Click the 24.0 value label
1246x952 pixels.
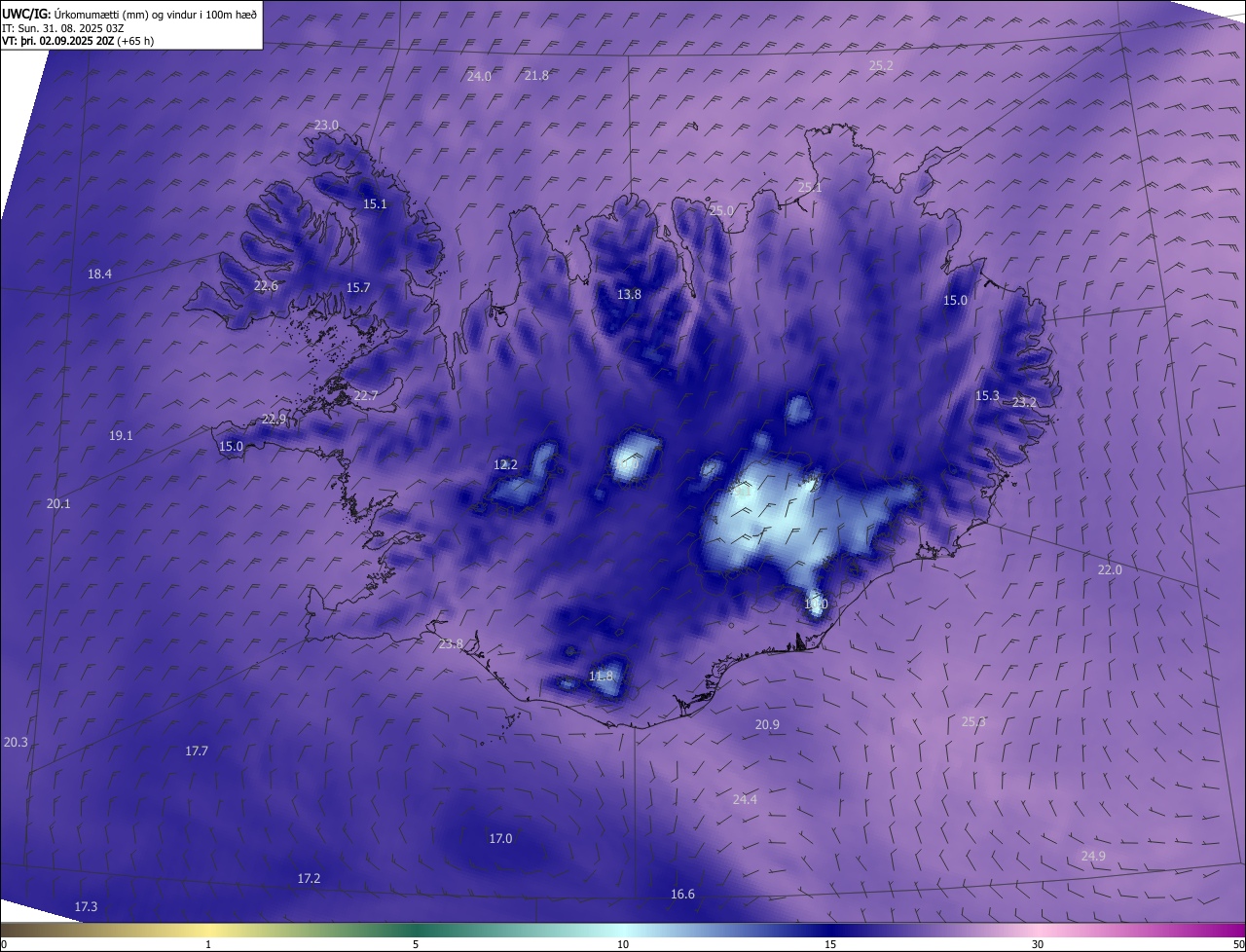pos(479,76)
